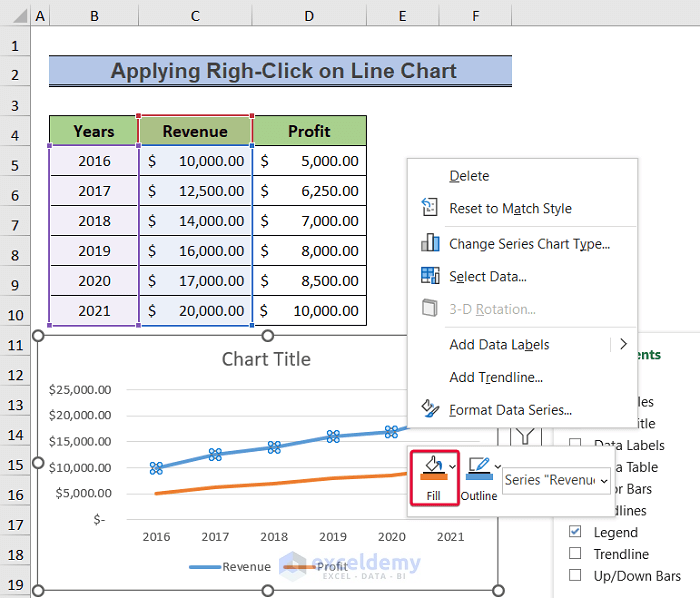Open the Outline color dropdown arrow
Image resolution: width=700 pixels, height=598 pixels.
498,467
